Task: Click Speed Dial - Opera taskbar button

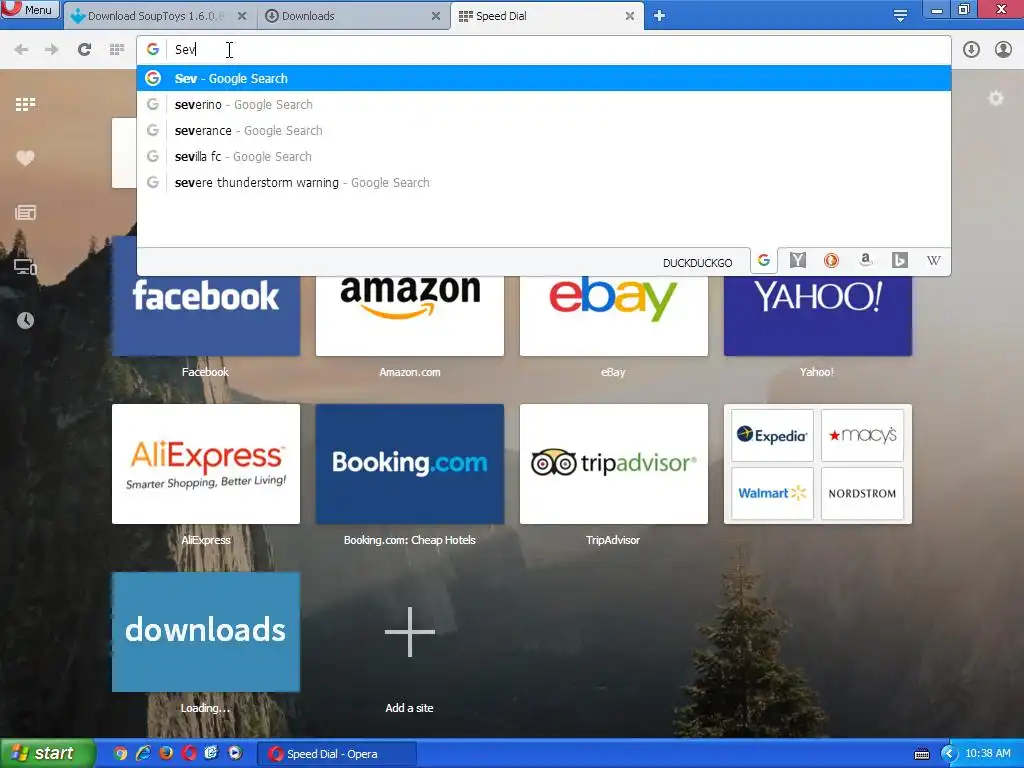Action: [x=336, y=754]
